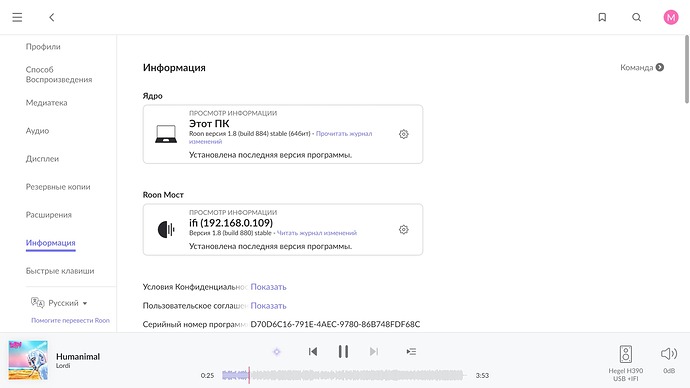The width and height of the screenshot is (690, 388).
Task: Open the Расширения settings tab
Action: pyautogui.click(x=48, y=215)
